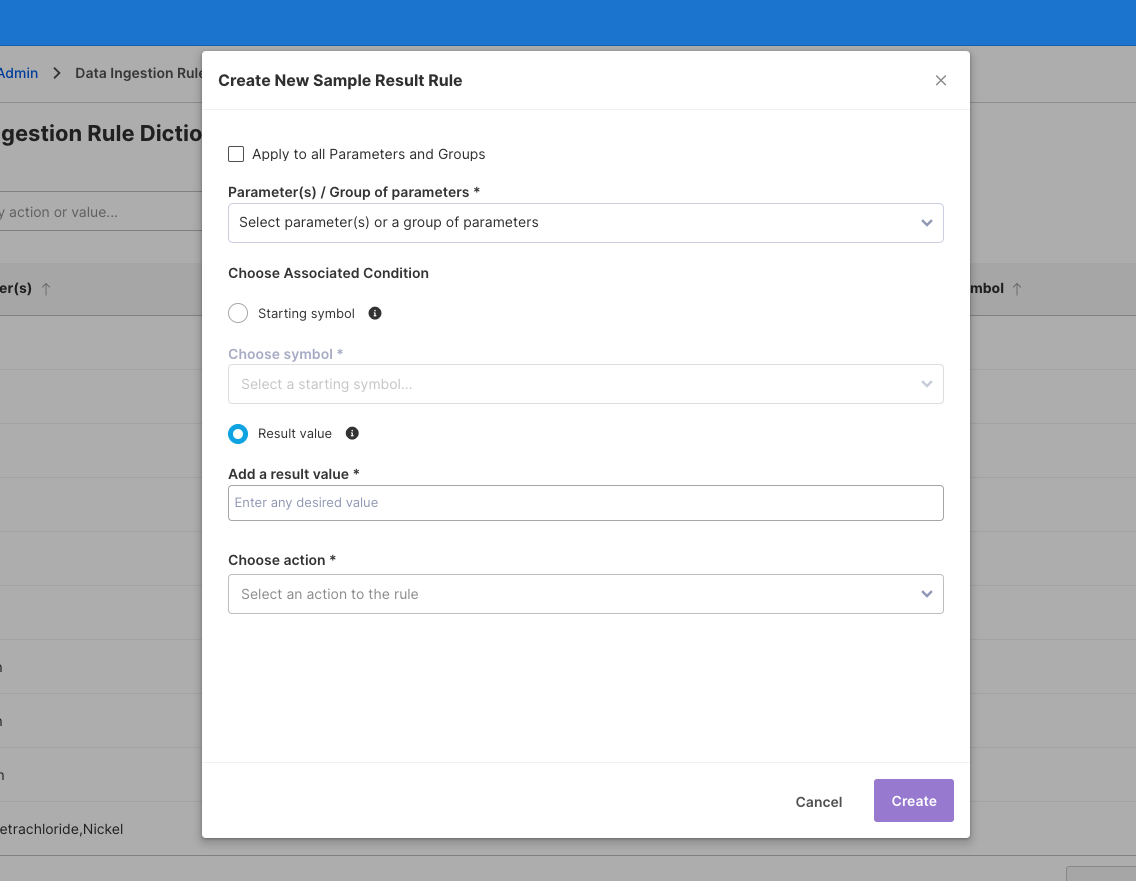This screenshot has width=1136, height=881.
Task: Click the chevron arrow in the Parameter(s) dropdown
Action: coord(926,223)
